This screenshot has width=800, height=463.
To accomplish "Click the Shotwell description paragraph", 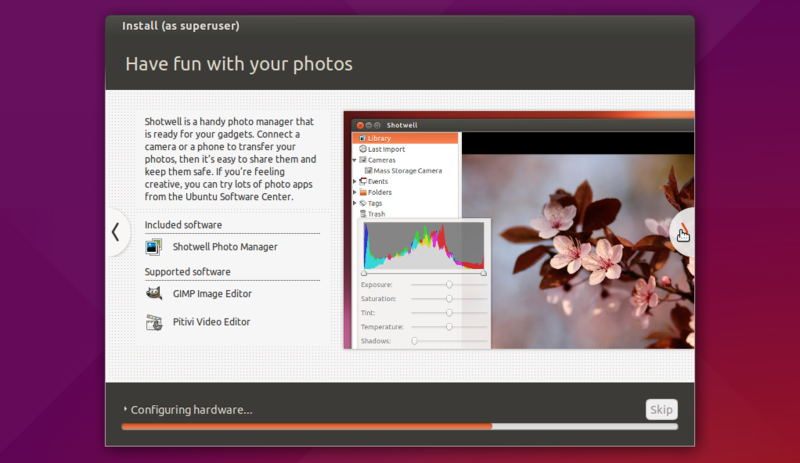I will pos(231,159).
